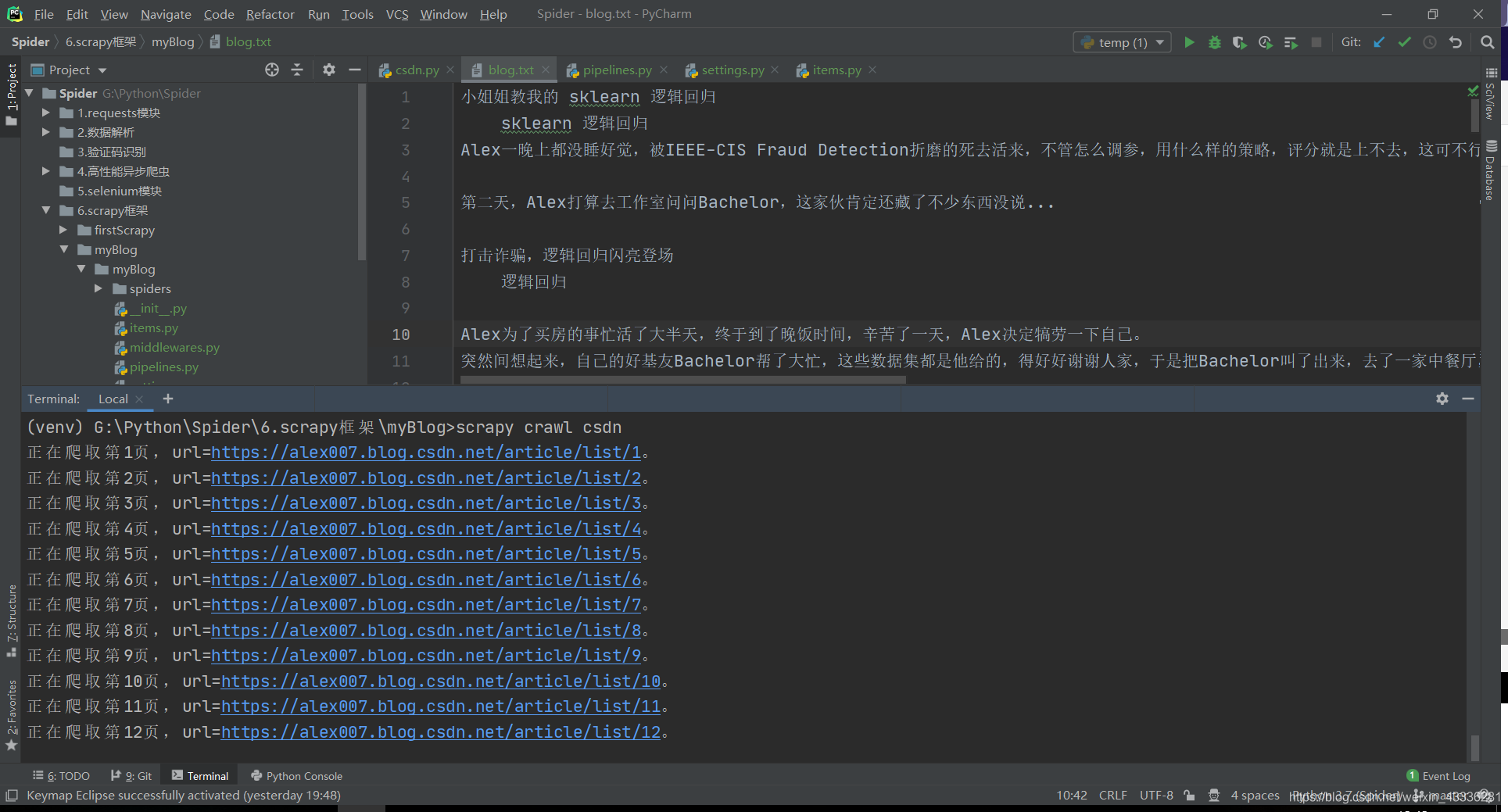Click locate file target icon in Project panel

(272, 70)
